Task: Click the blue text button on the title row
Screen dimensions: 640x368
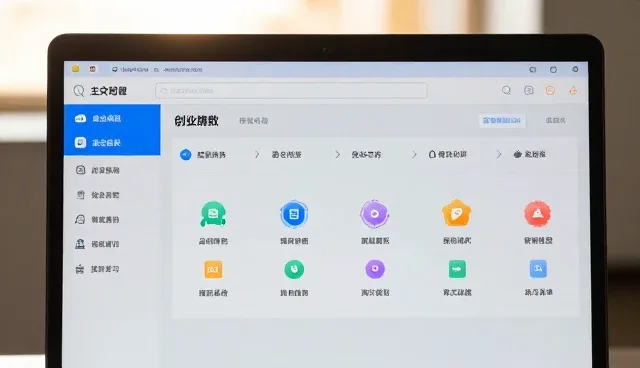Action: coord(502,120)
